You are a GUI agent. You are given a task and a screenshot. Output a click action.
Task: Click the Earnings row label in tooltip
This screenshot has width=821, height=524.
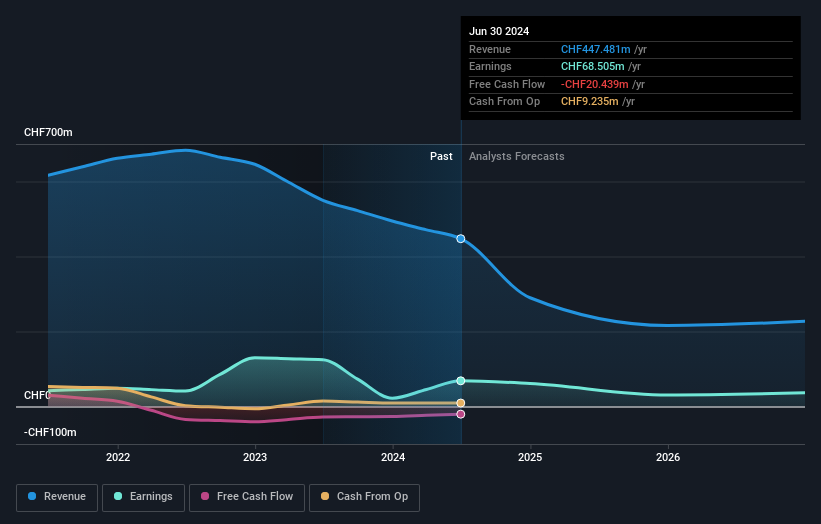(490, 66)
